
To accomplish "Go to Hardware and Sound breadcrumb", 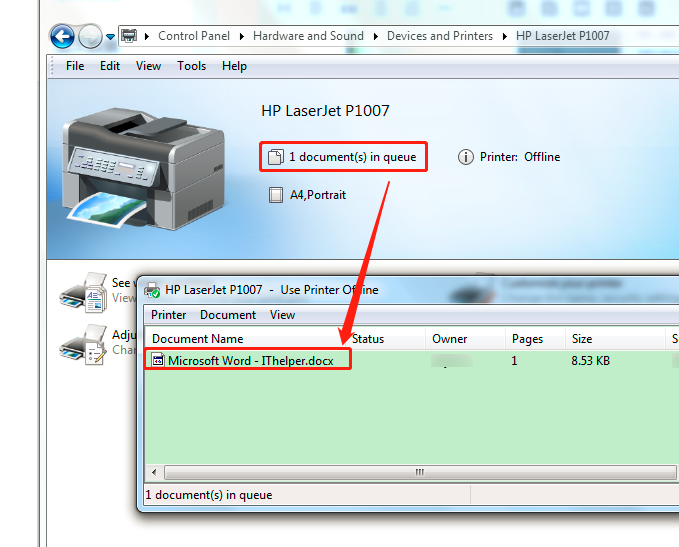I will (x=308, y=36).
